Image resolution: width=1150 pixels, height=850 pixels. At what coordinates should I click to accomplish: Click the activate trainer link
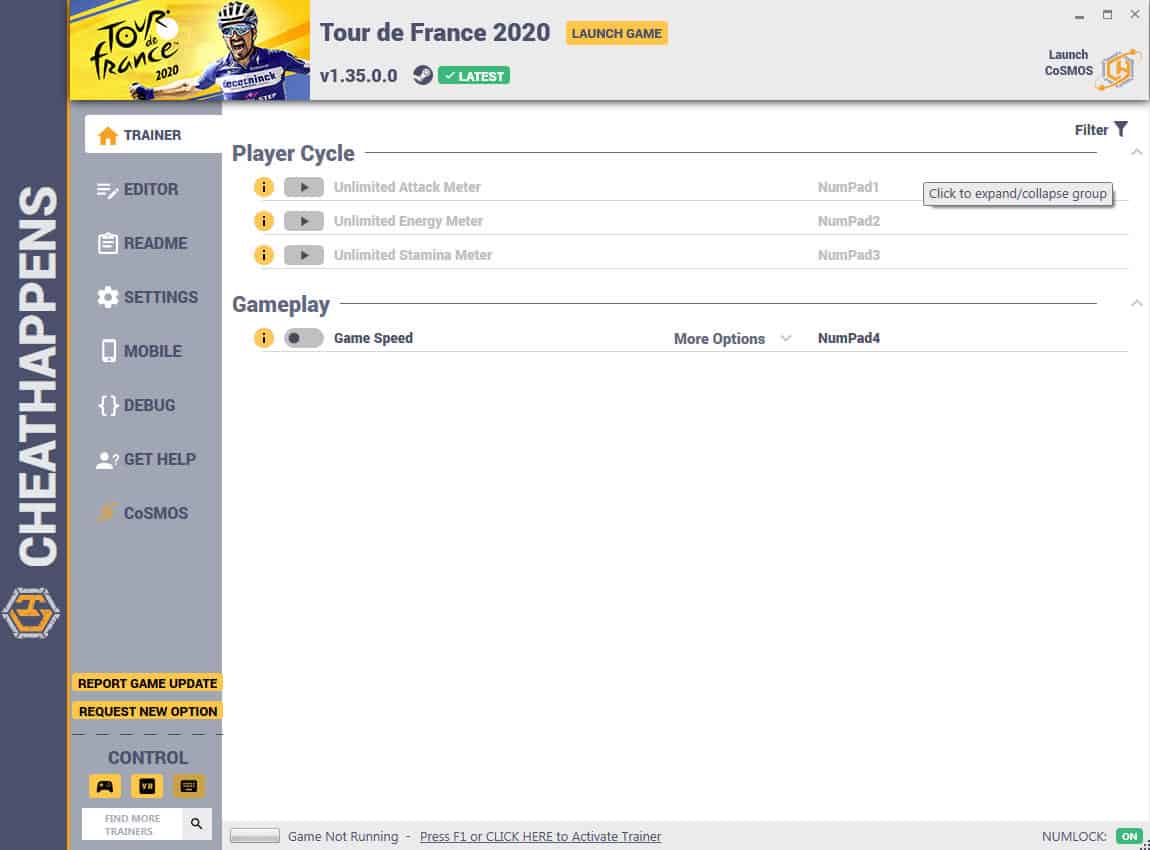click(541, 836)
